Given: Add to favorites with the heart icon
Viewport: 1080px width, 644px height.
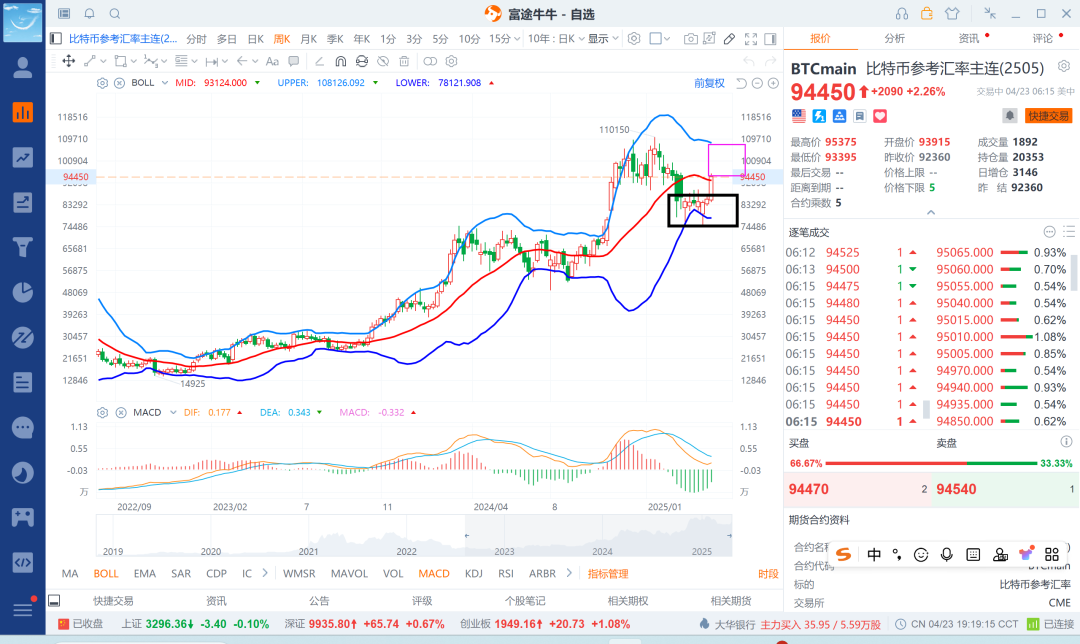Looking at the screenshot, I should pos(880,116).
